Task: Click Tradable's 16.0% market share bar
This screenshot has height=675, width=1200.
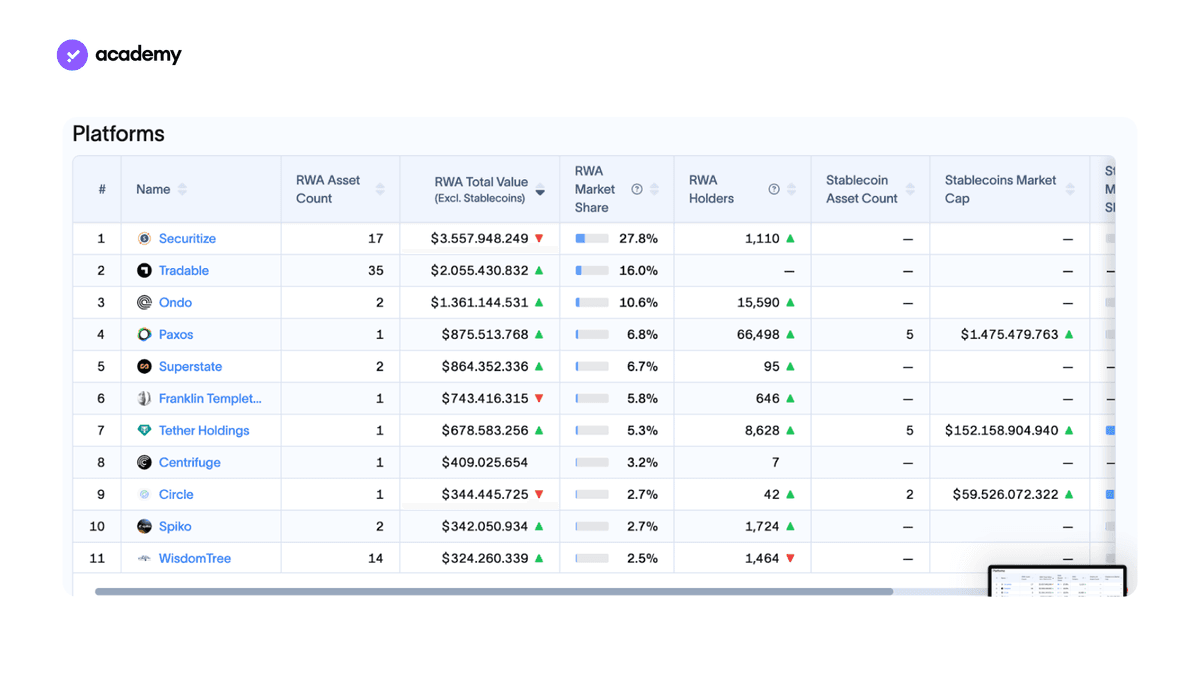Action: pos(592,270)
